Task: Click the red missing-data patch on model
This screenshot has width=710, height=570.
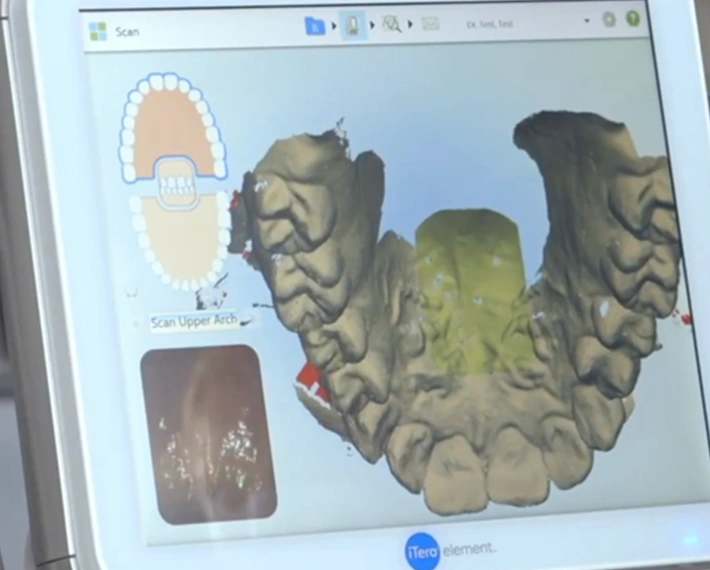Action: (x=312, y=383)
